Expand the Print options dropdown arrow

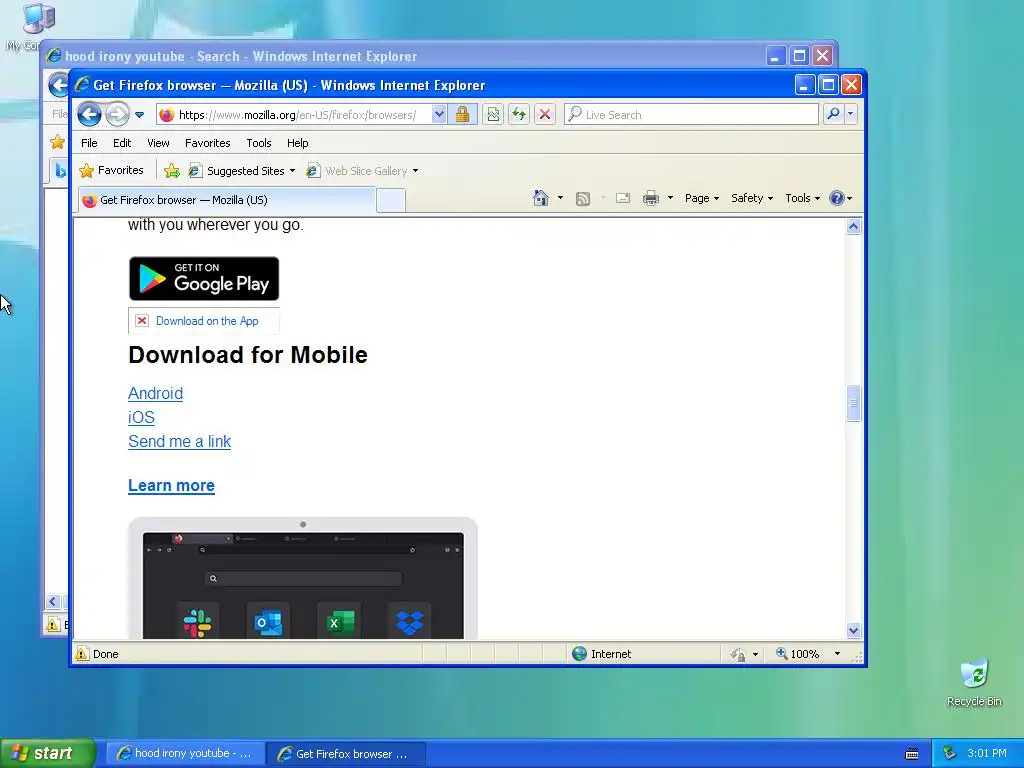tap(670, 198)
